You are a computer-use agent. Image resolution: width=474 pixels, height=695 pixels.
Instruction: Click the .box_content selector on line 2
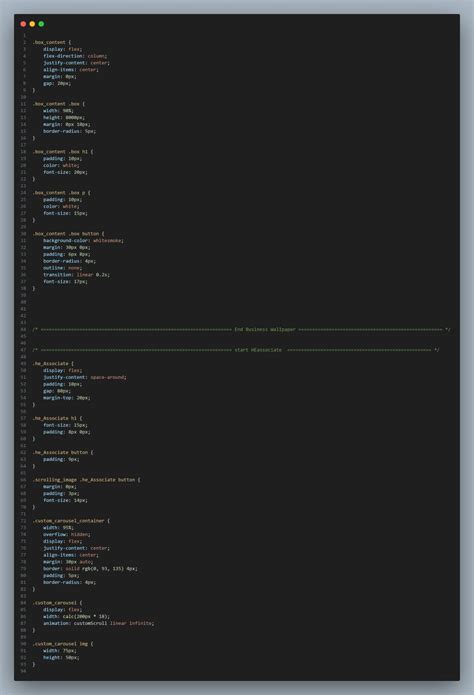point(49,42)
